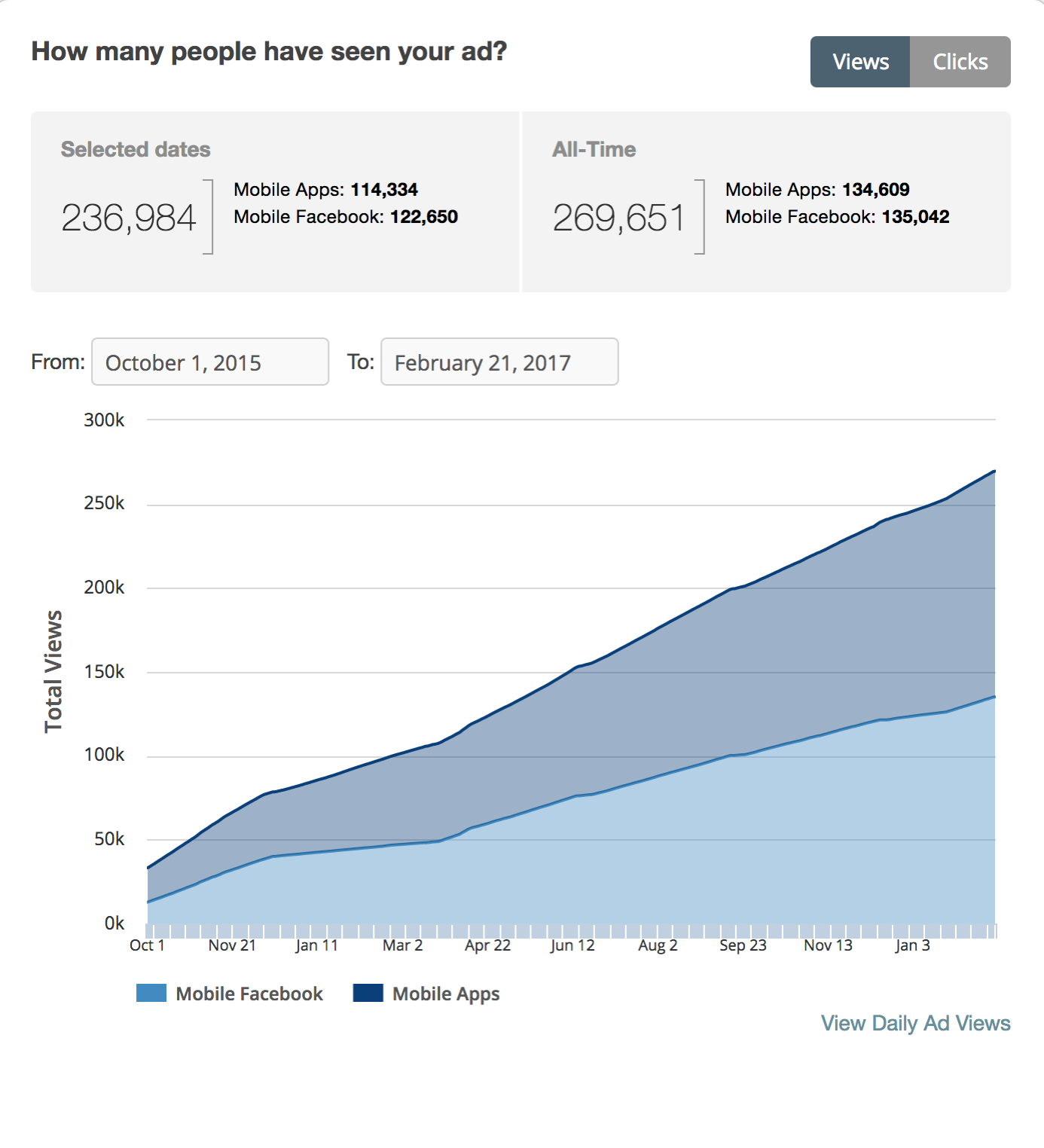Open View Daily Ad Views
The image size is (1044, 1148).
point(915,1023)
